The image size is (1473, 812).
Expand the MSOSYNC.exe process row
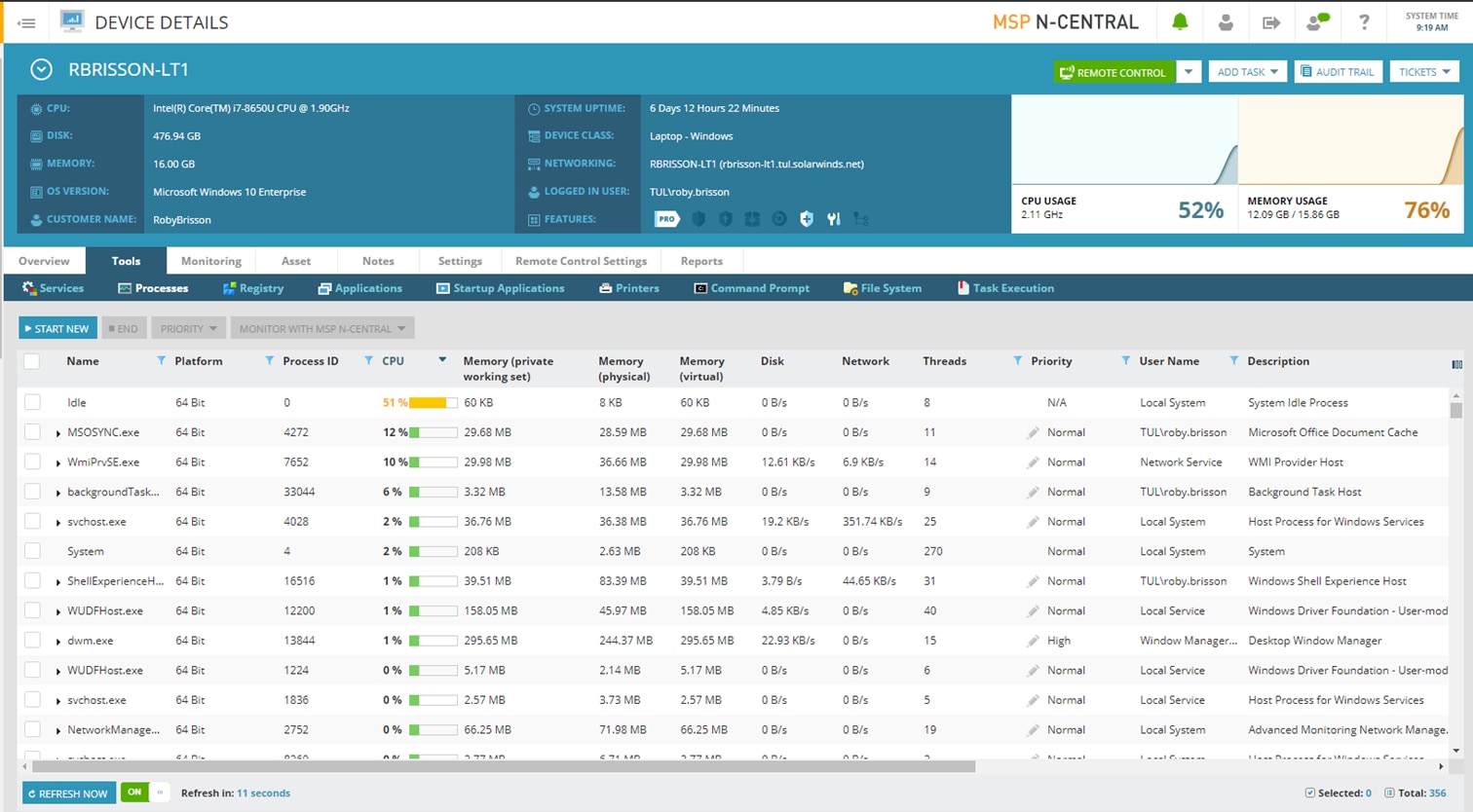click(x=58, y=433)
